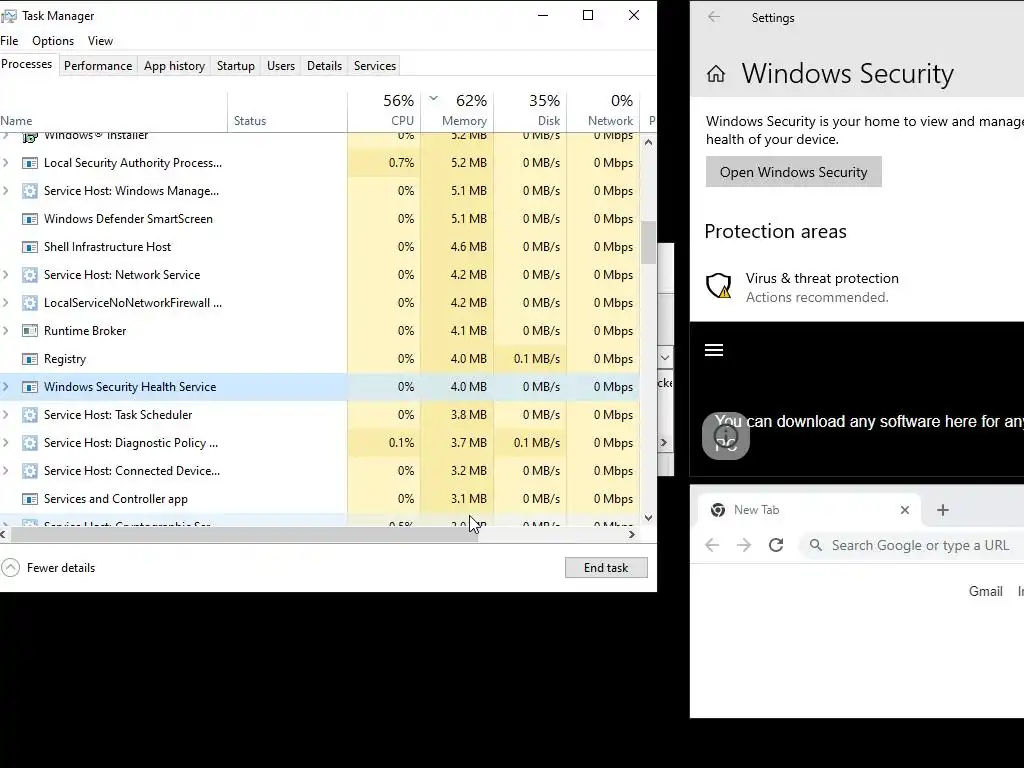Click the Service Host: Windows Manage gear icon
Image resolution: width=1024 pixels, height=768 pixels.
click(x=29, y=191)
